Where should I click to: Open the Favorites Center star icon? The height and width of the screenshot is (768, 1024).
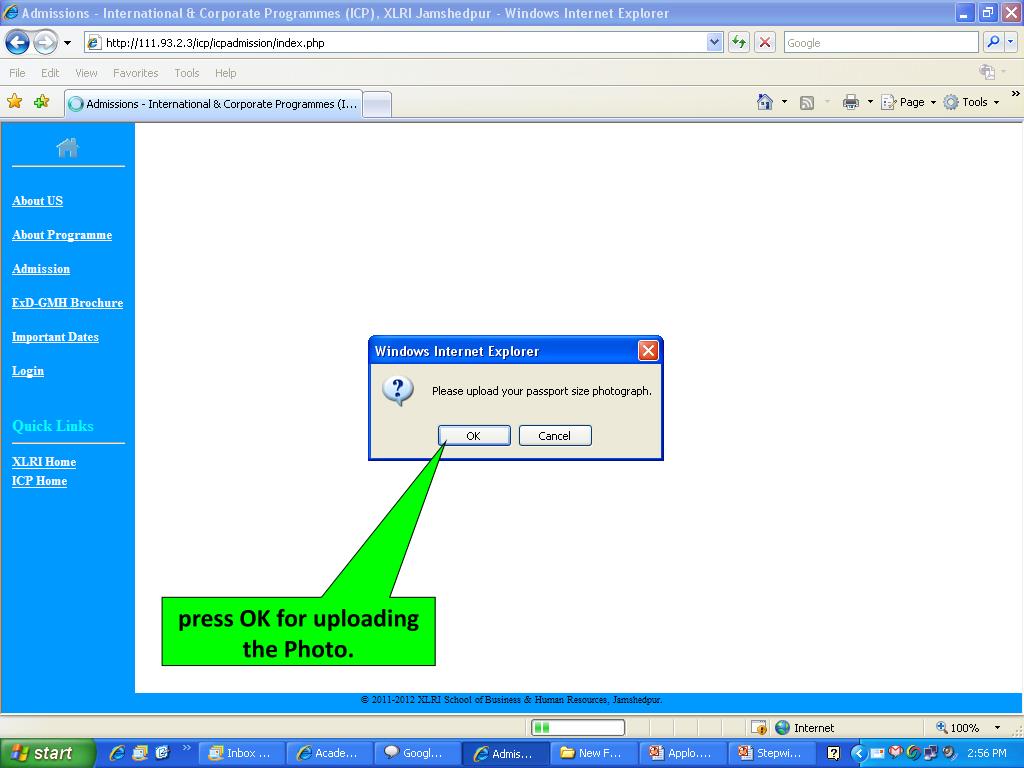[x=14, y=102]
